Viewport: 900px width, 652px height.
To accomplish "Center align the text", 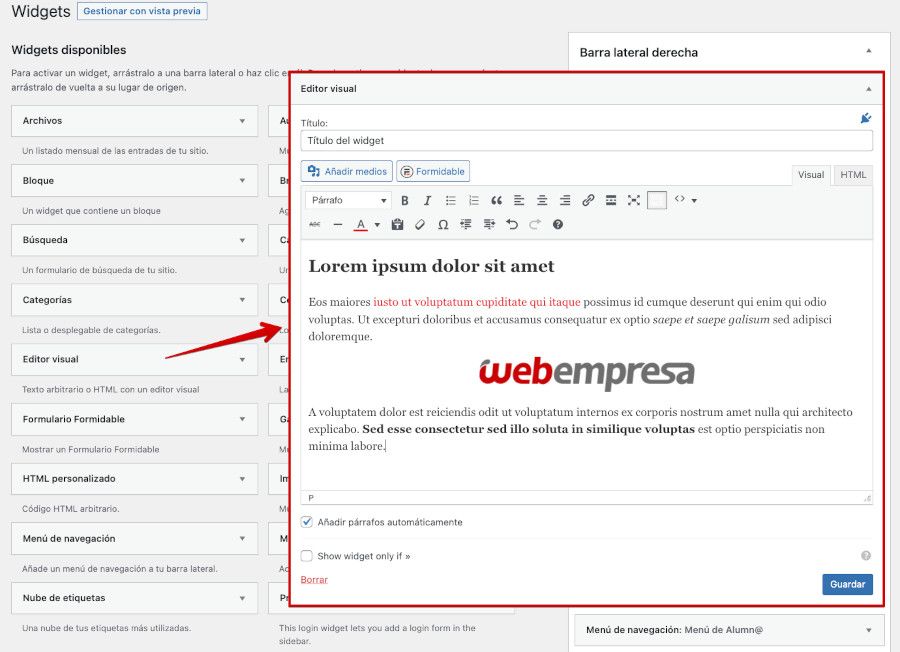I will pos(542,200).
